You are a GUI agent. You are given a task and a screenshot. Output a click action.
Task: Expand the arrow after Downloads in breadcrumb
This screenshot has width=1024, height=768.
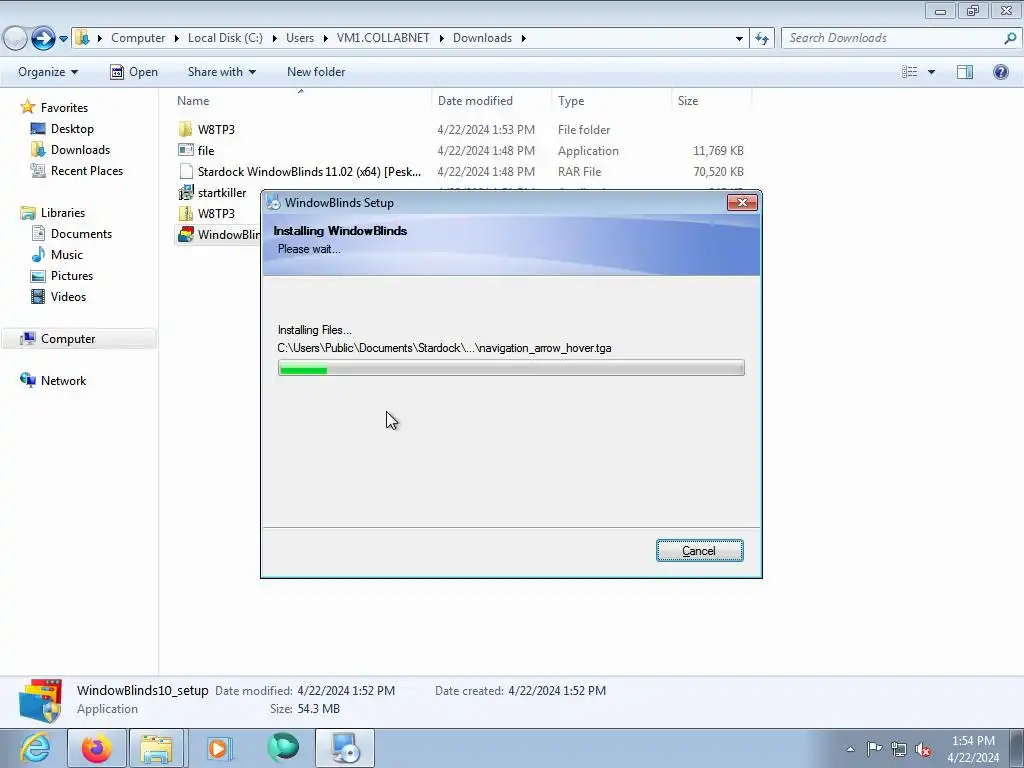click(x=524, y=39)
